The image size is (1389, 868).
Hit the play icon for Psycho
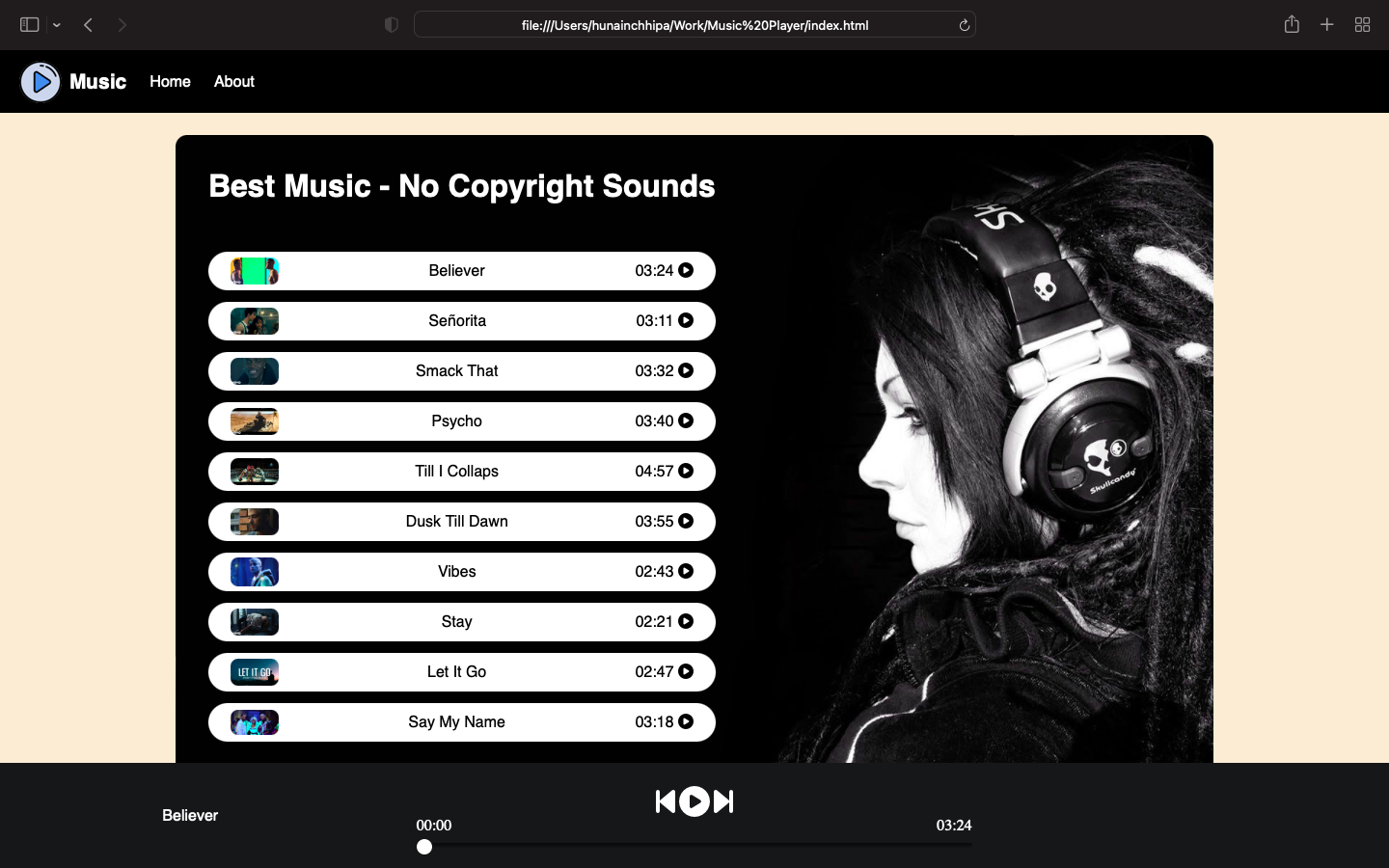pyautogui.click(x=686, y=421)
